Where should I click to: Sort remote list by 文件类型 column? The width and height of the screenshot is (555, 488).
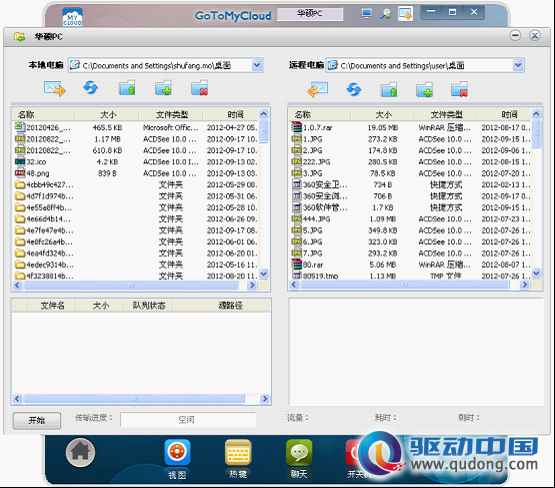tap(445, 114)
